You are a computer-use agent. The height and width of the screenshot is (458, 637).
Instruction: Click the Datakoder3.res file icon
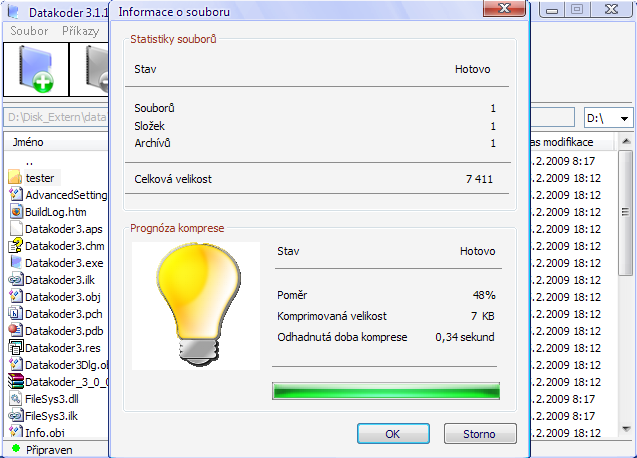click(15, 347)
